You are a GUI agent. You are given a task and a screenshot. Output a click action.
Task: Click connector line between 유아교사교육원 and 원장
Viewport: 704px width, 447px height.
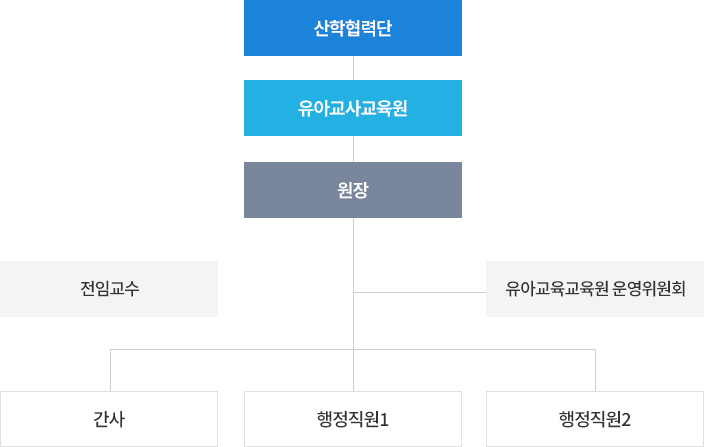(353, 149)
